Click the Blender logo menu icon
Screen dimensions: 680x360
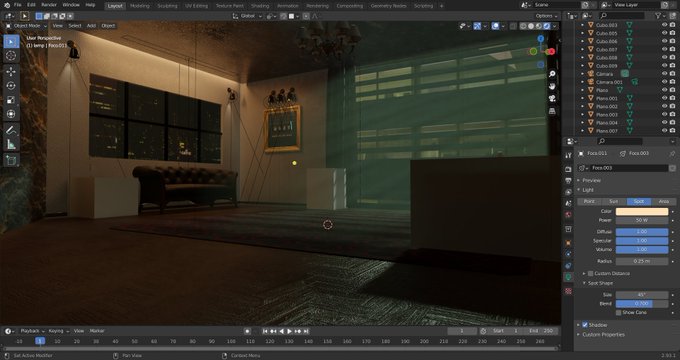(x=7, y=5)
